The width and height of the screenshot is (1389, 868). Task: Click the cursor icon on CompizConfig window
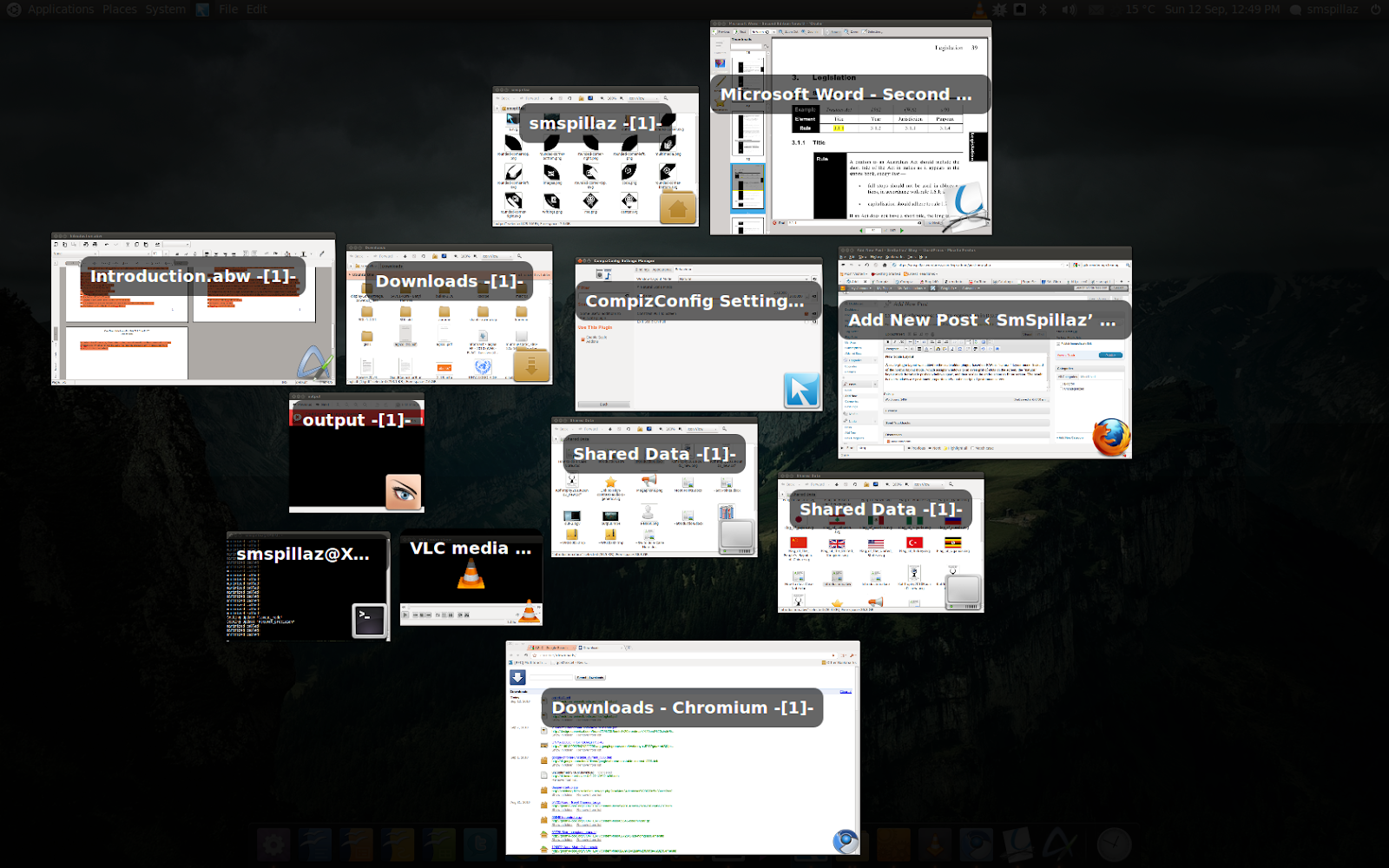pos(802,391)
